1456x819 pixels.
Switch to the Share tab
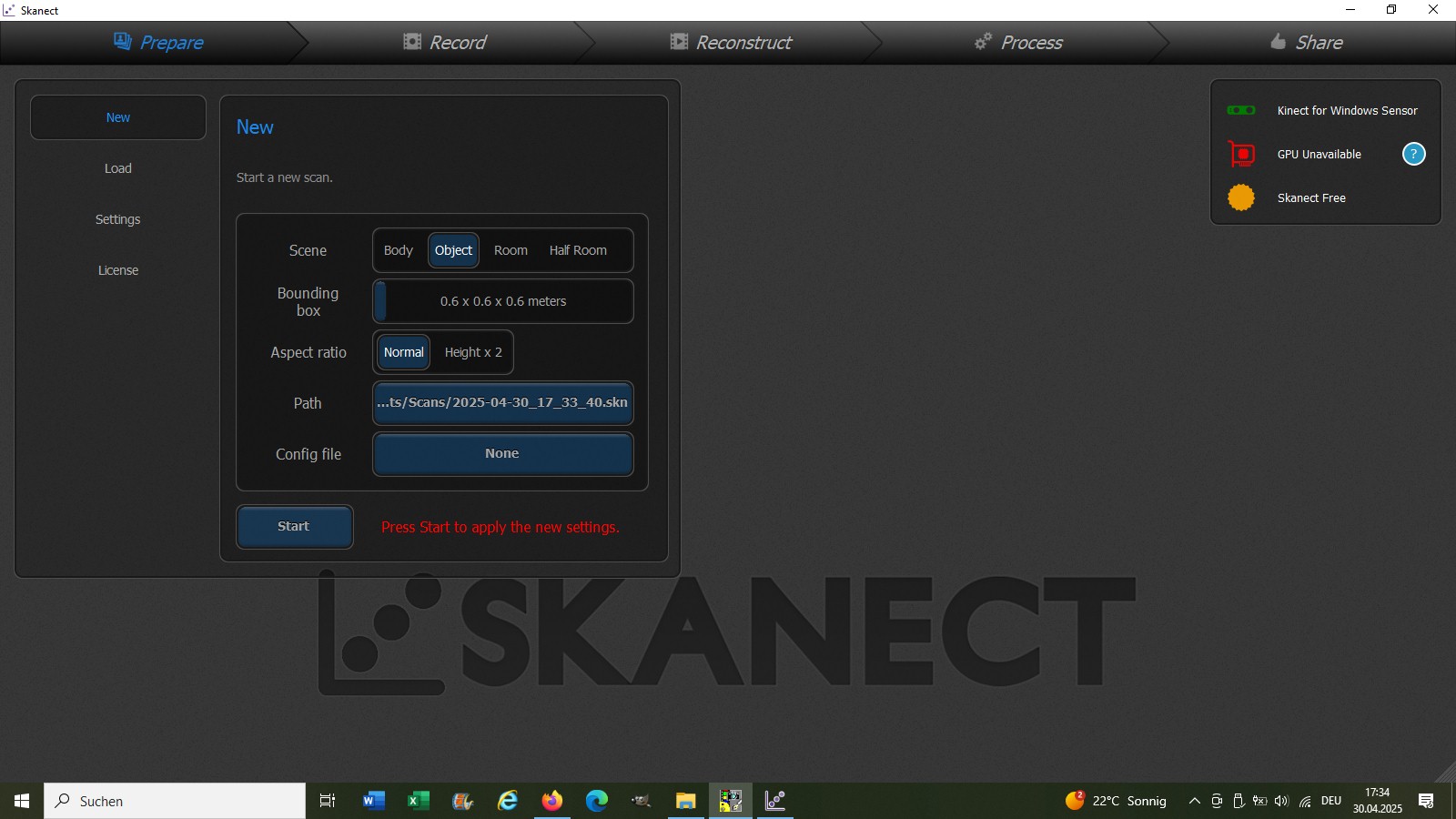coord(1306,43)
